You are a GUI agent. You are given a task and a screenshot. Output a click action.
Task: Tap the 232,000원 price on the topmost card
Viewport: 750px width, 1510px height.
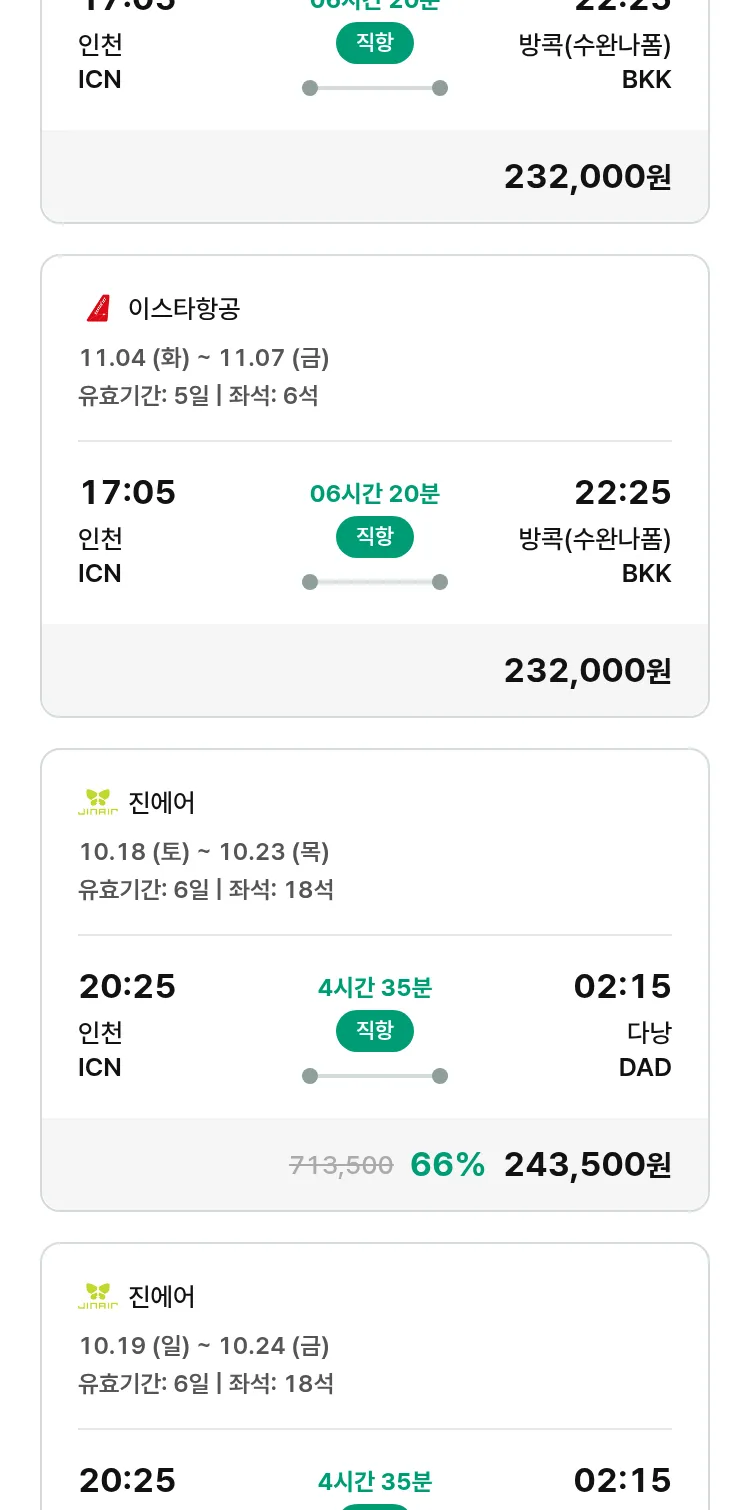(x=587, y=177)
